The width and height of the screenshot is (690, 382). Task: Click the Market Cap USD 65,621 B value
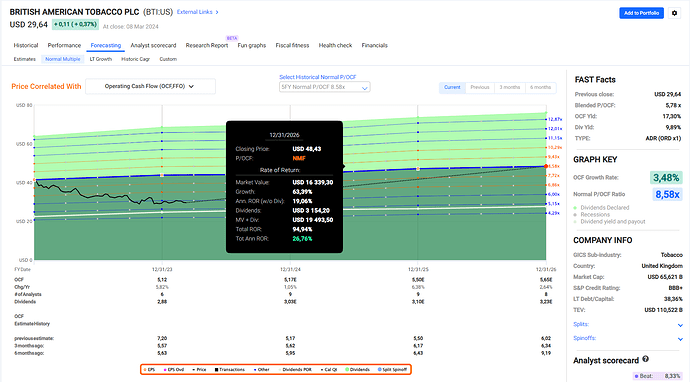pos(665,277)
